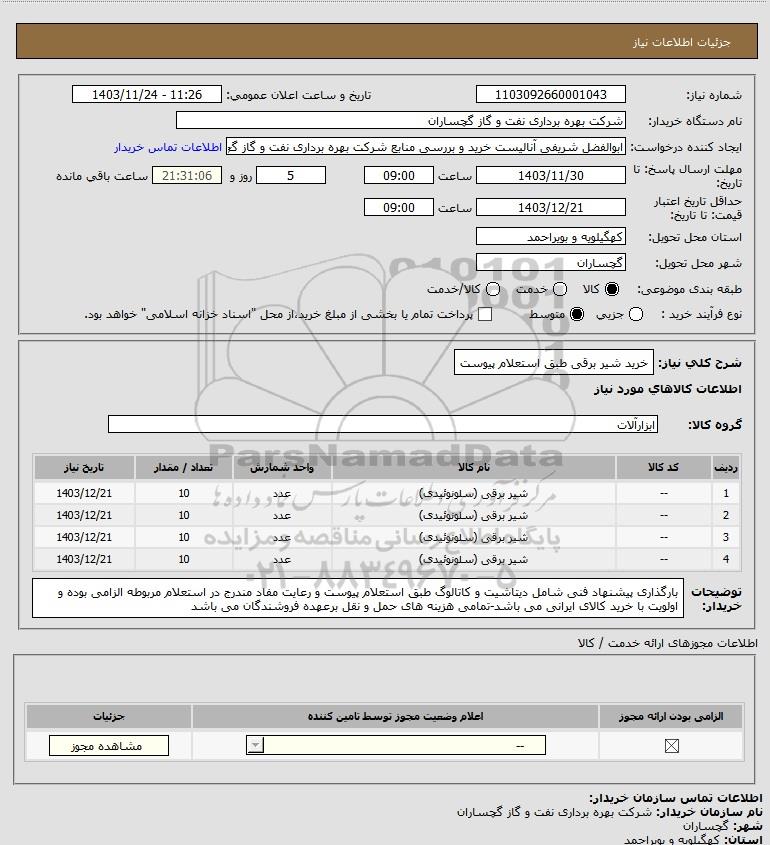Click the announcement date field 1403/11/24 - 11:26
The height and width of the screenshot is (845, 770).
[x=147, y=95]
